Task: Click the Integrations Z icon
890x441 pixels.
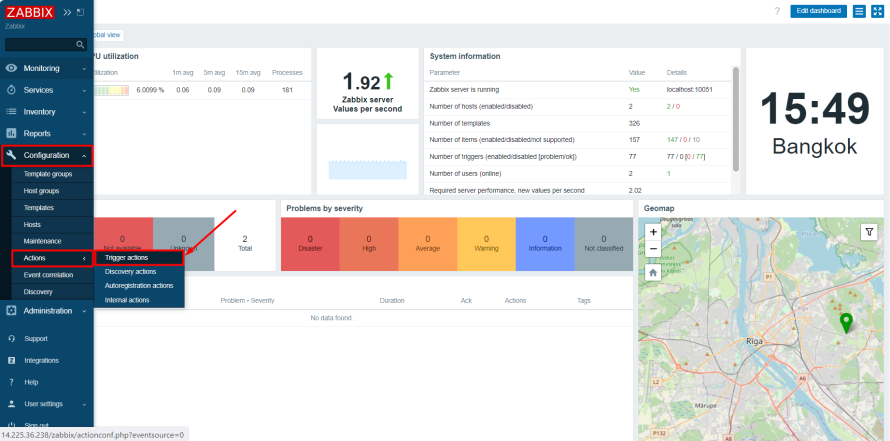Action: tap(11, 360)
